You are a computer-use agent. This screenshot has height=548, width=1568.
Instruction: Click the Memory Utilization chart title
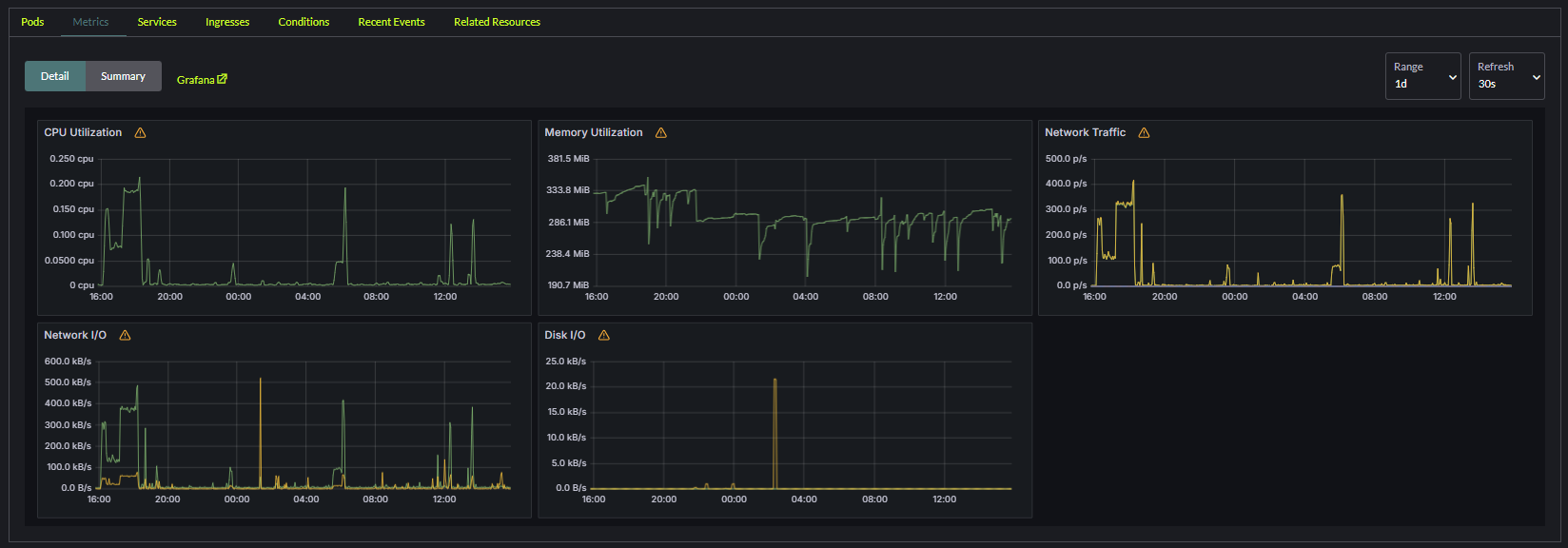tap(594, 133)
